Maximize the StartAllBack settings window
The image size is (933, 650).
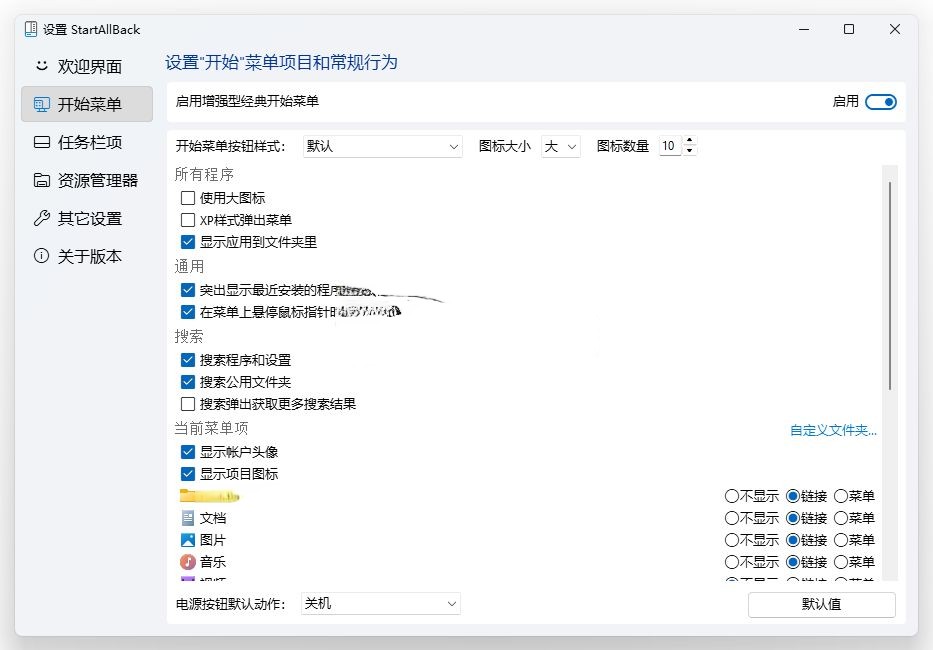[849, 29]
